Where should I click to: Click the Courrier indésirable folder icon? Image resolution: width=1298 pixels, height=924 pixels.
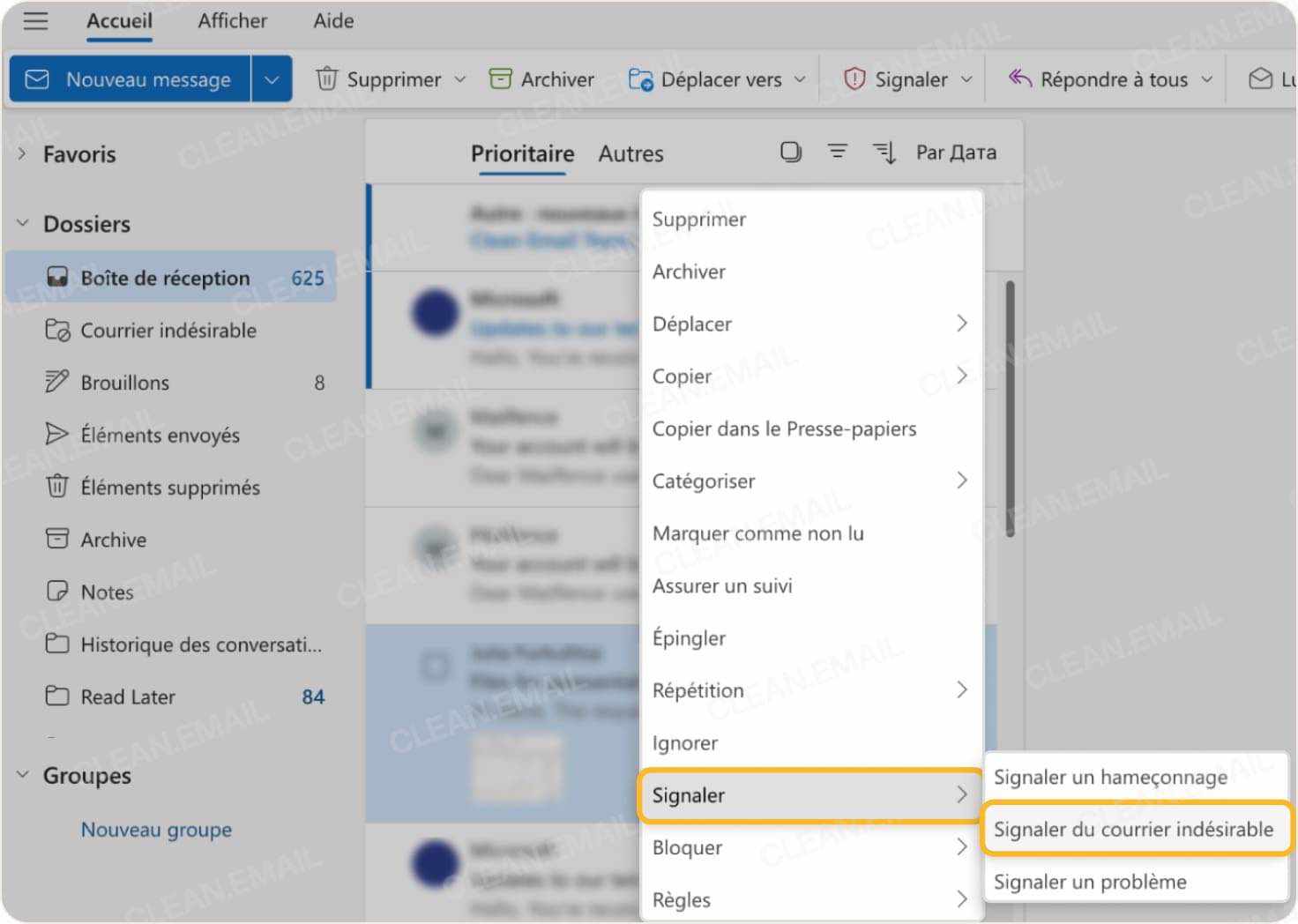(x=57, y=331)
